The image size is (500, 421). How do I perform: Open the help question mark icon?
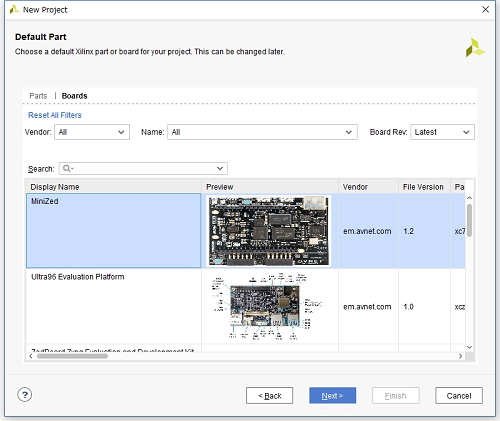coord(25,395)
